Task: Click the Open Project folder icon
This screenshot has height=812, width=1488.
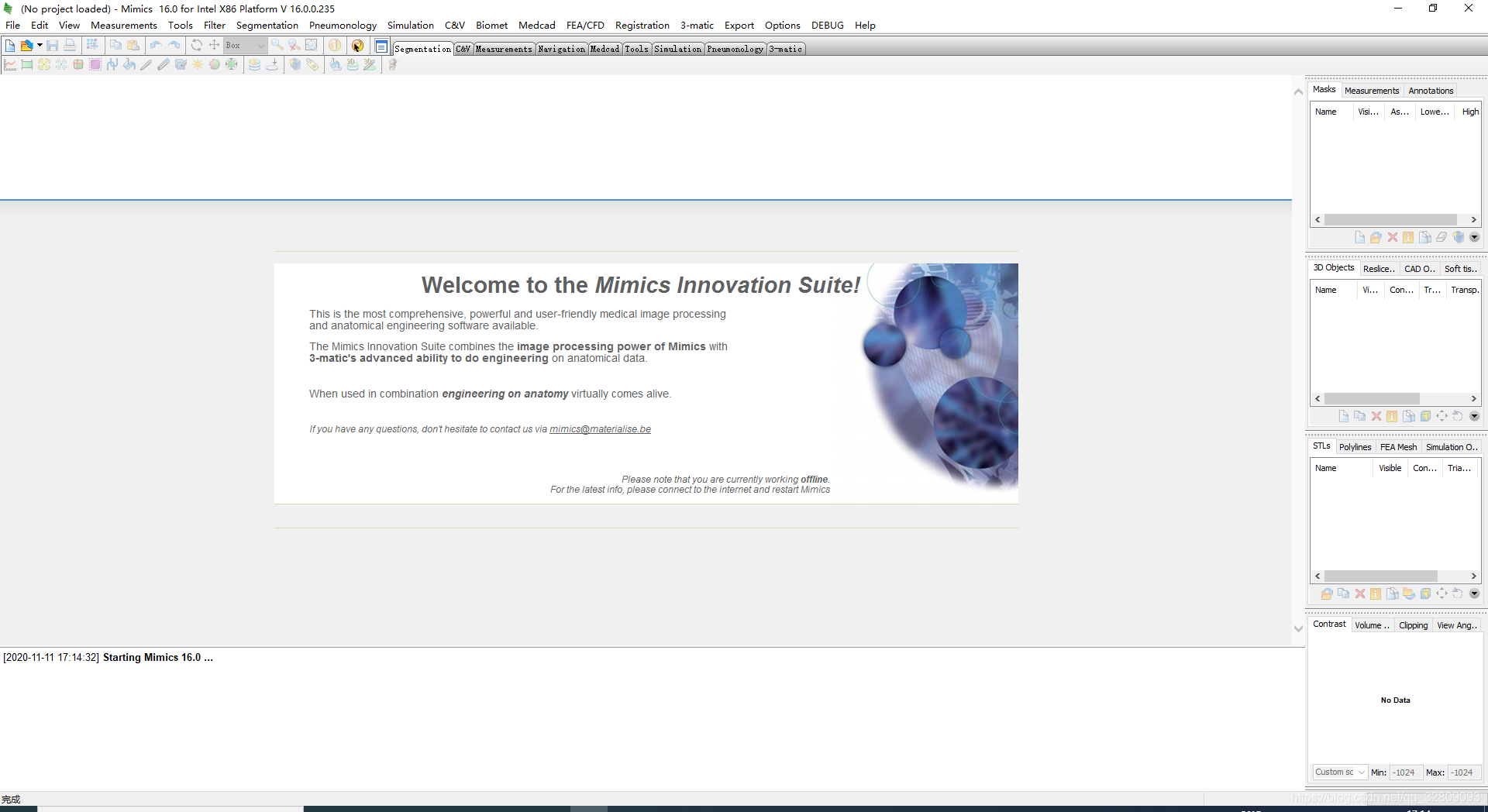Action: 27,46
